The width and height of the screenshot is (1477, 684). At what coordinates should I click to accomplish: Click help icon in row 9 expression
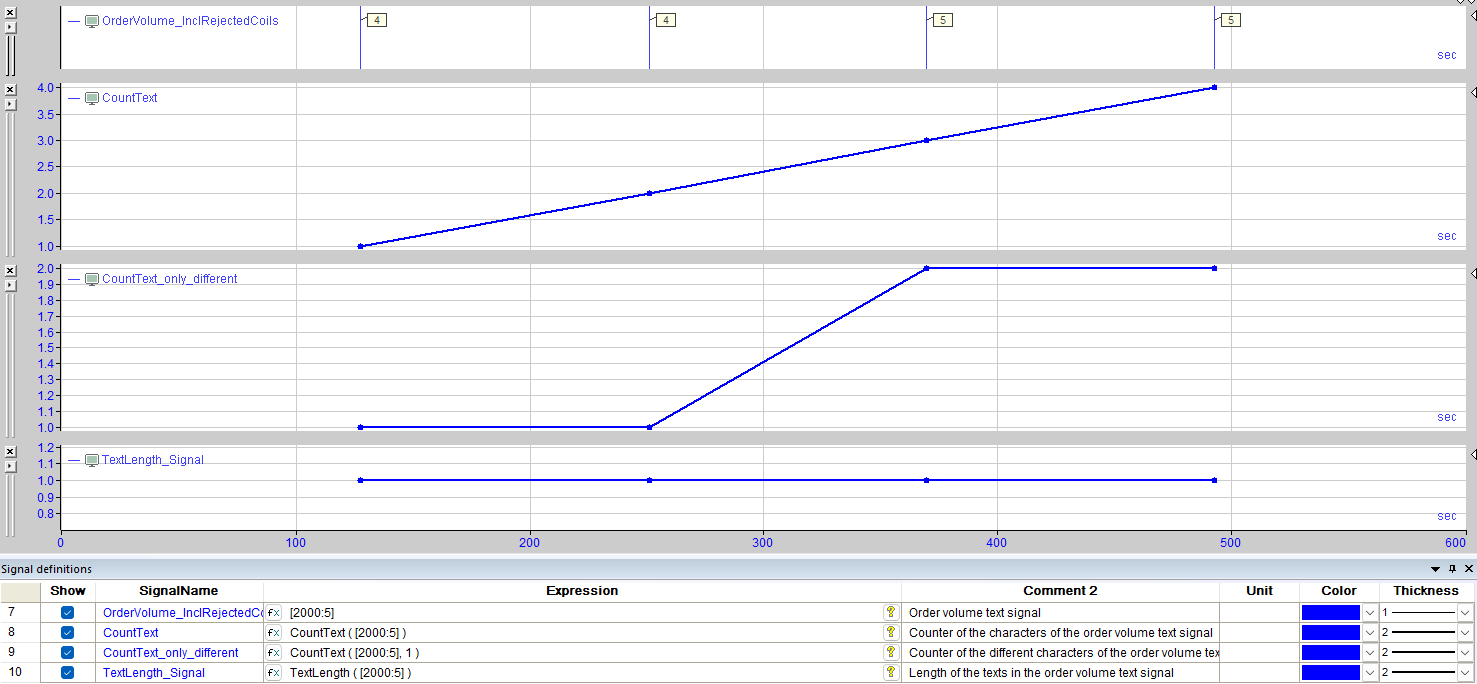pyautogui.click(x=890, y=653)
